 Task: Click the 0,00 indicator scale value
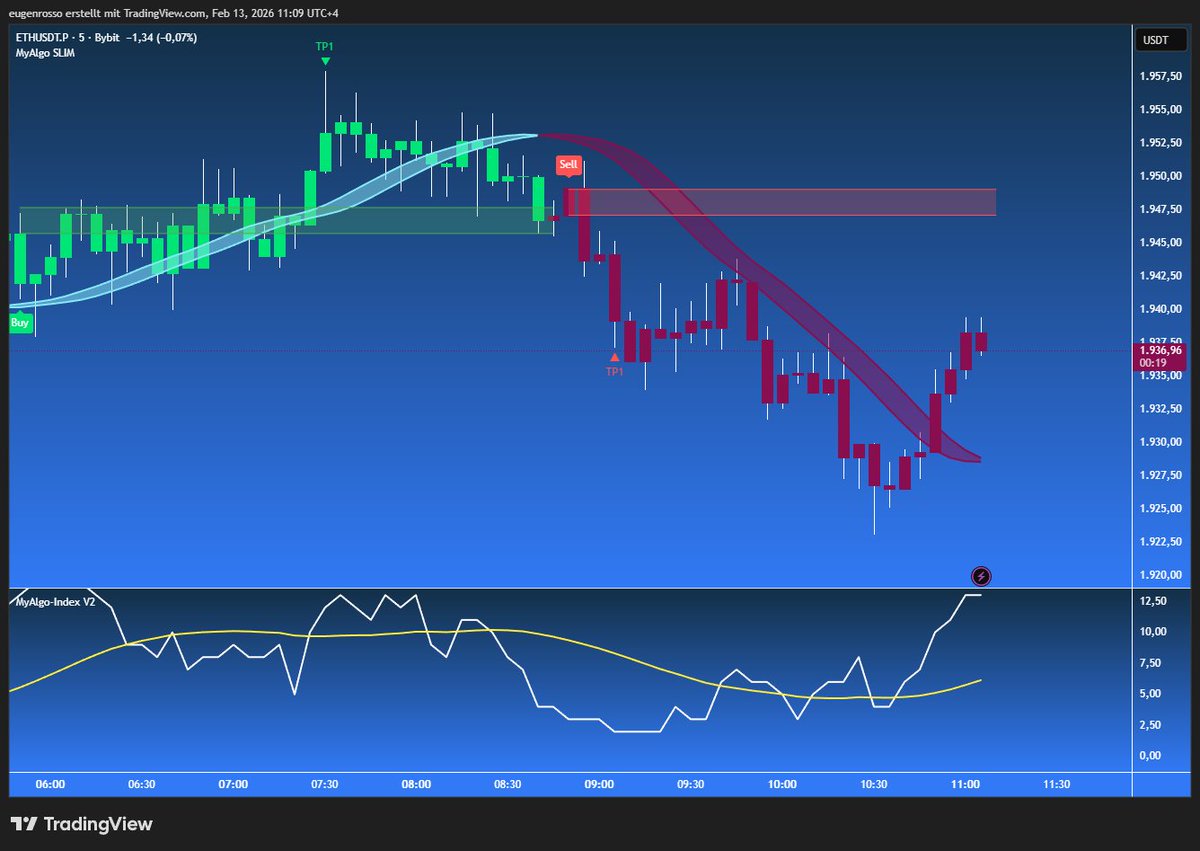1151,755
